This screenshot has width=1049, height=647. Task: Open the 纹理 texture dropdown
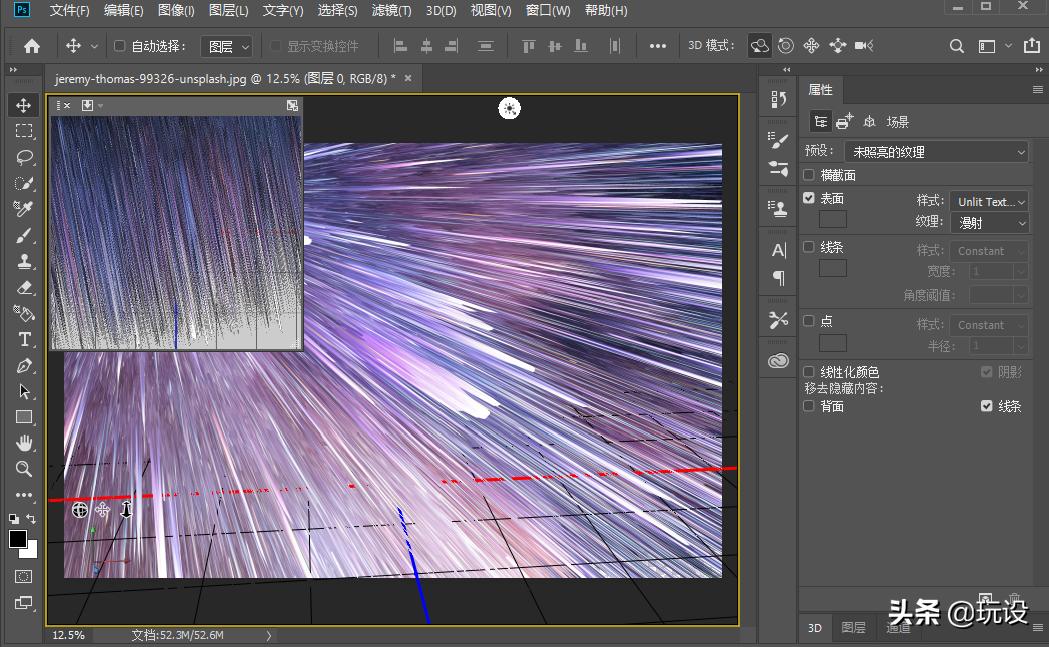(x=992, y=223)
